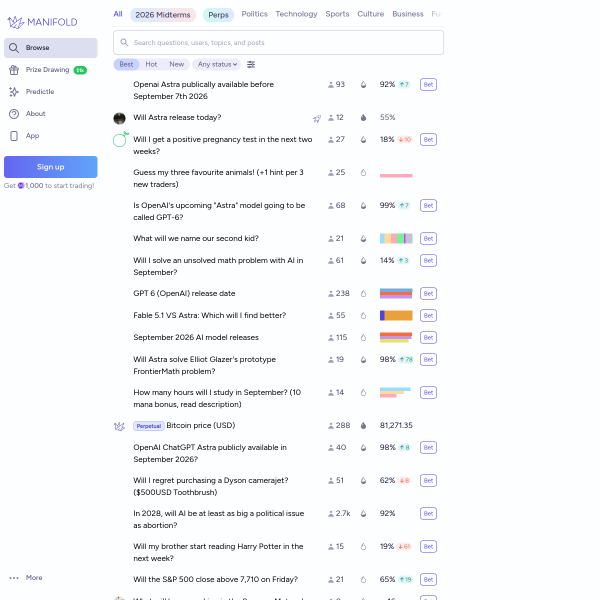This screenshot has width=600, height=600.
Task: Bet on AI as big as abortion market
Action: tap(428, 514)
